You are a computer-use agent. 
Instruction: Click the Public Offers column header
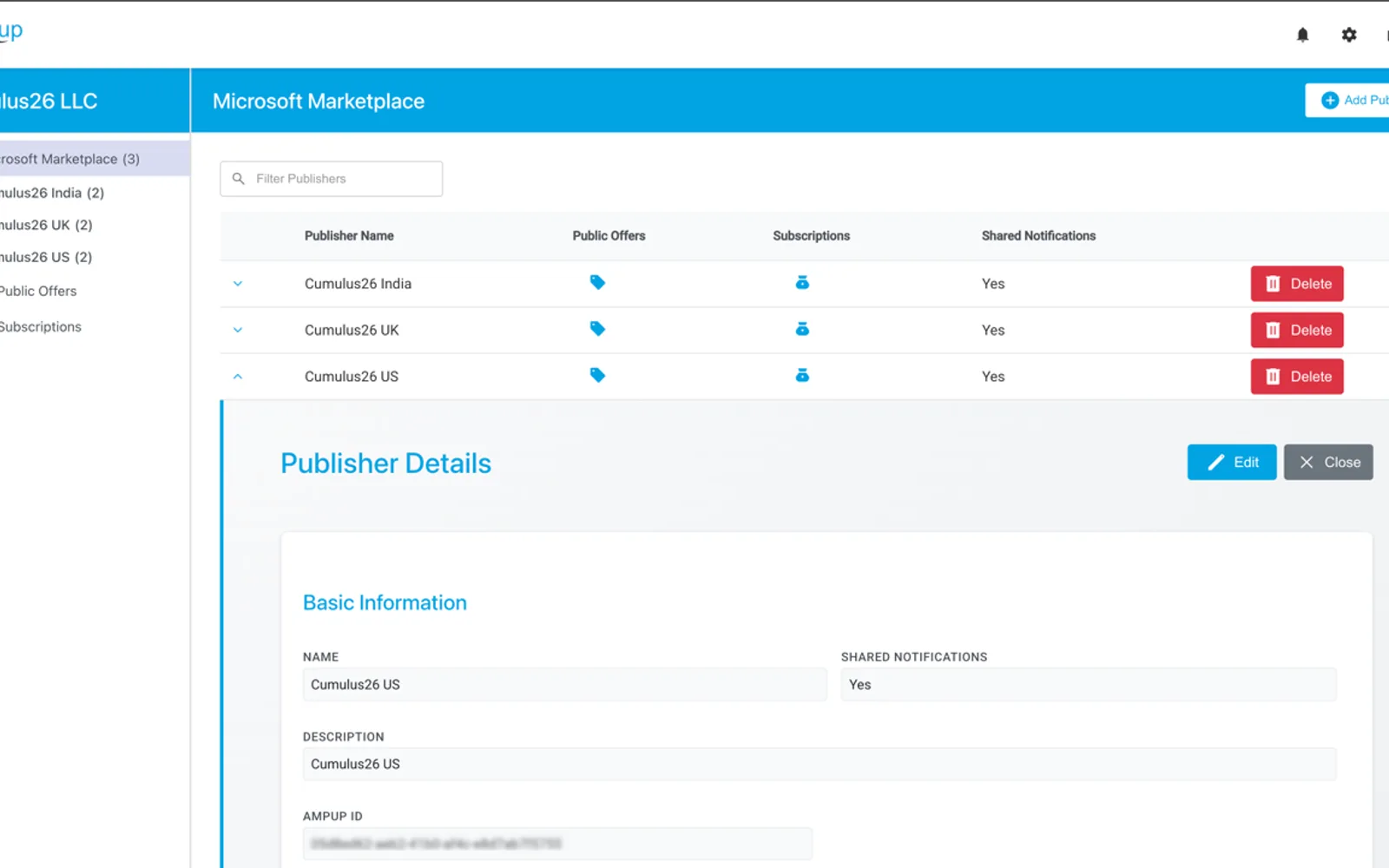click(x=609, y=235)
